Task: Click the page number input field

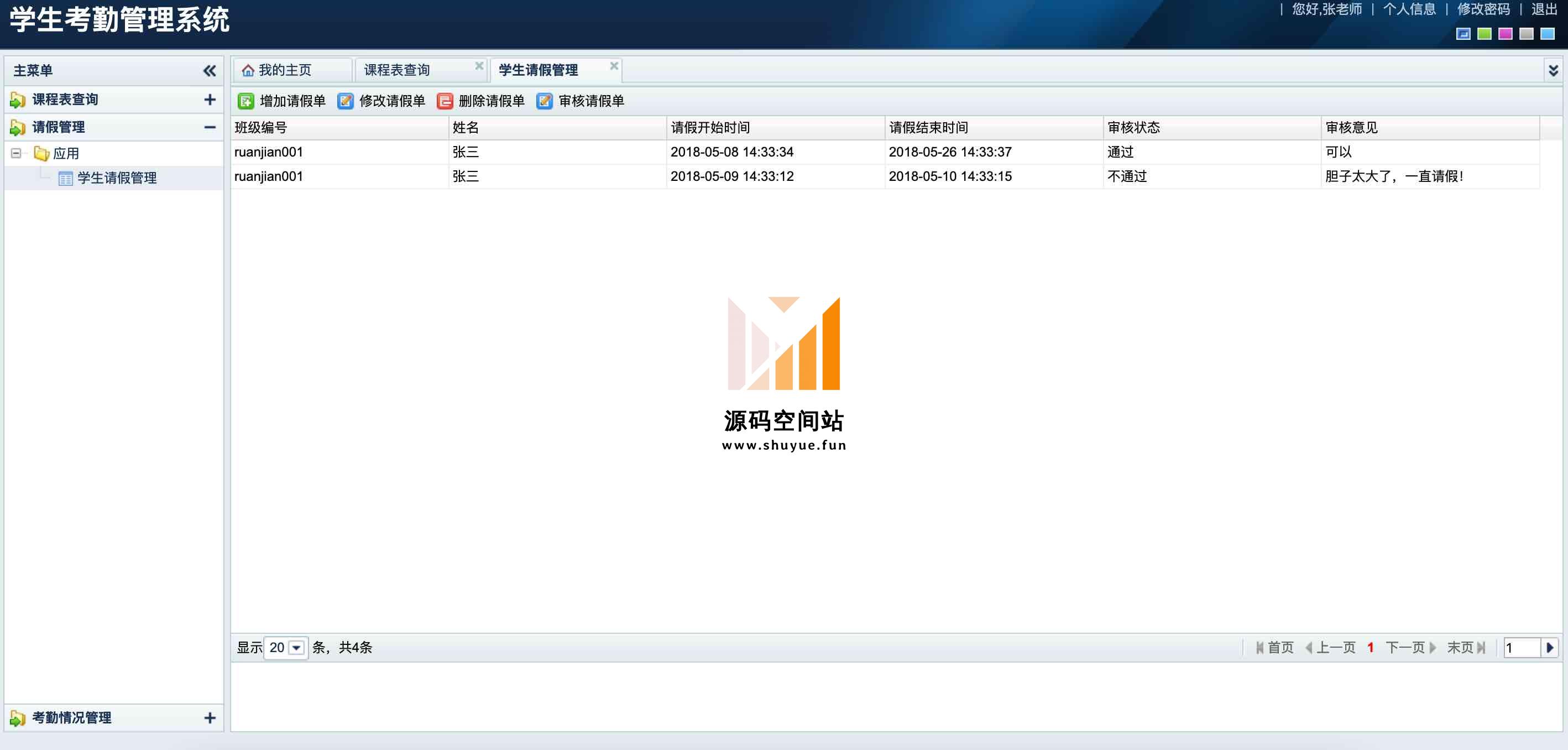Action: pos(1522,648)
